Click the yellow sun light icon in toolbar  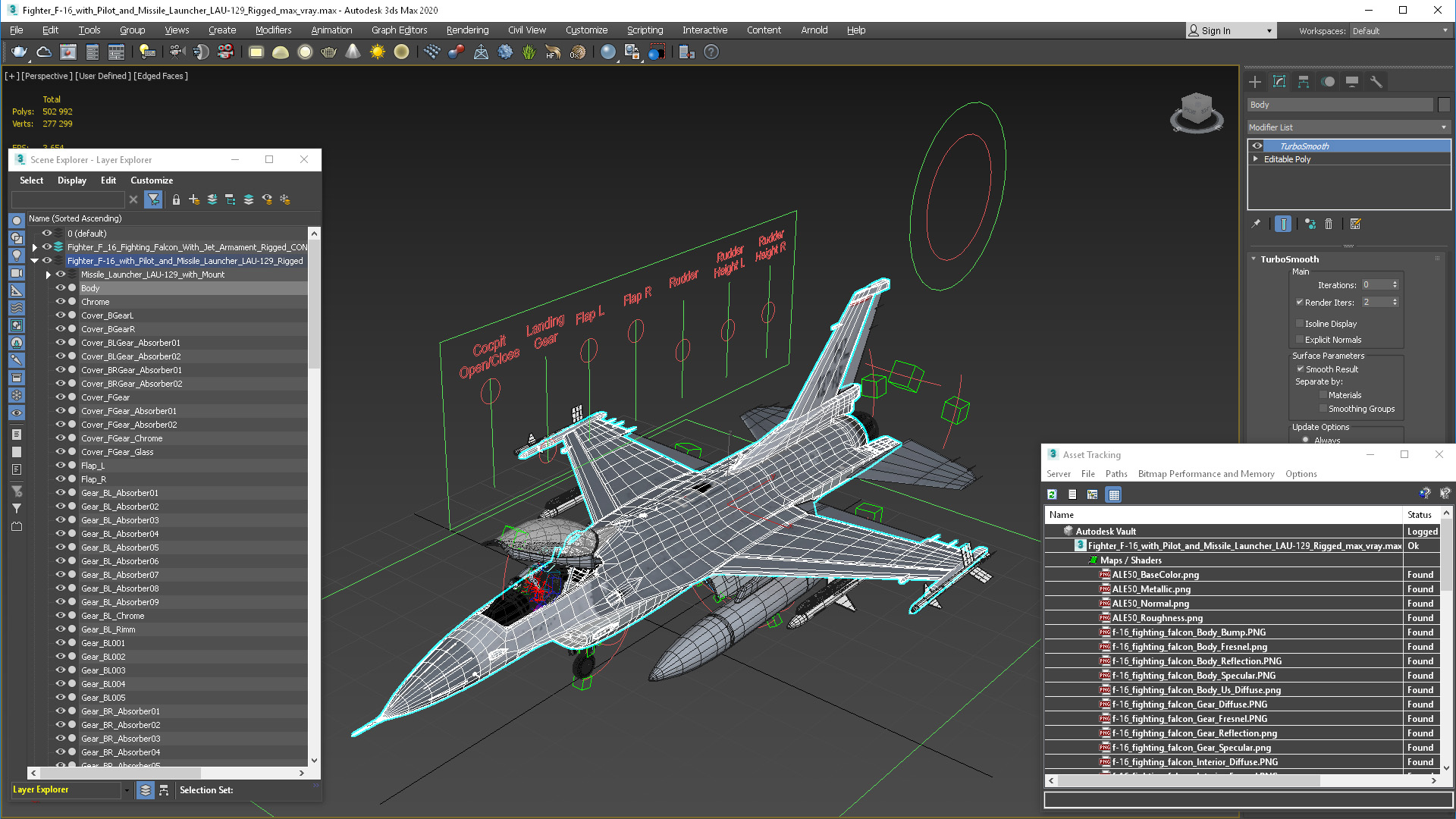coord(377,52)
